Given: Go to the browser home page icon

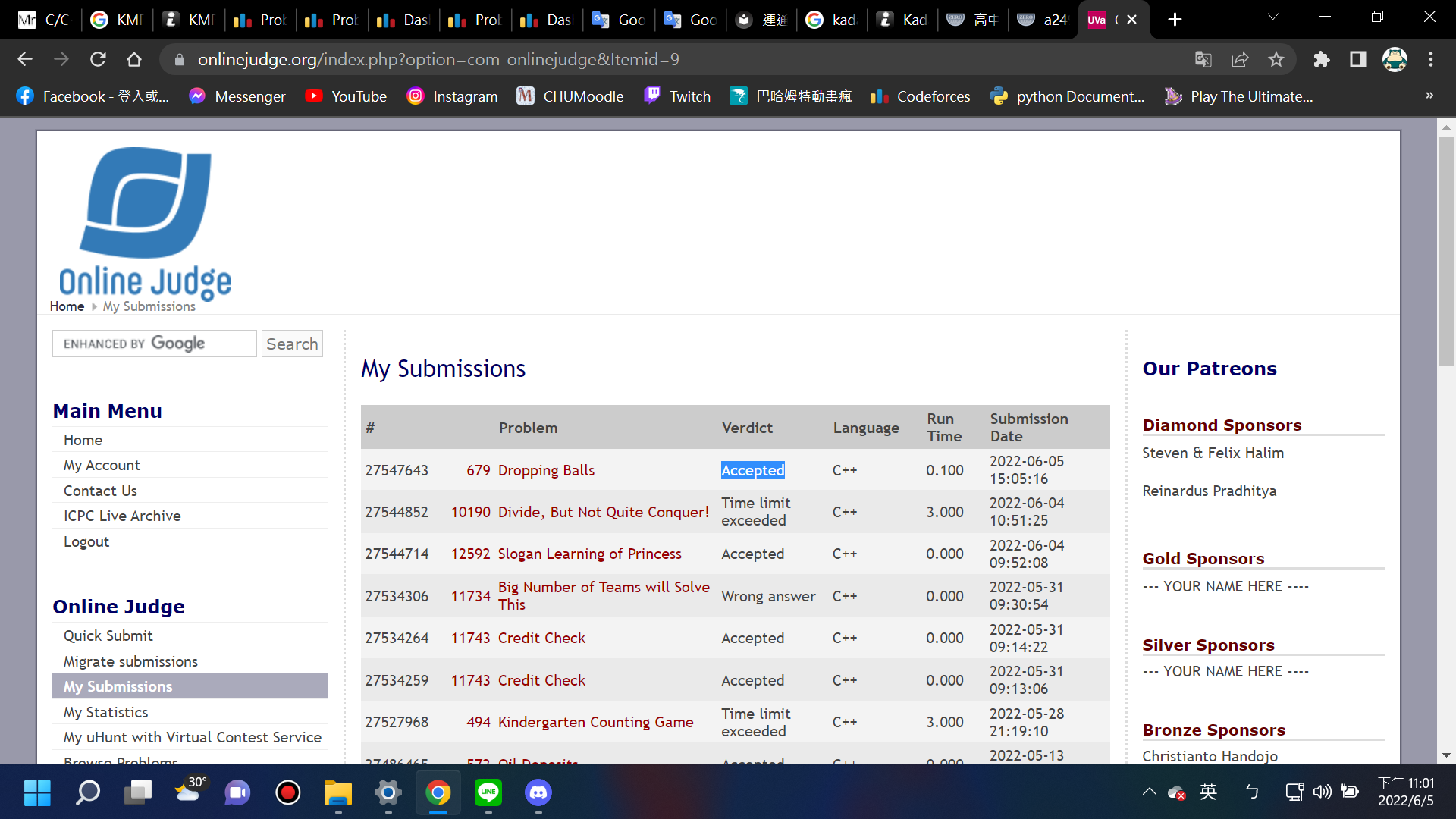Looking at the screenshot, I should click(134, 59).
